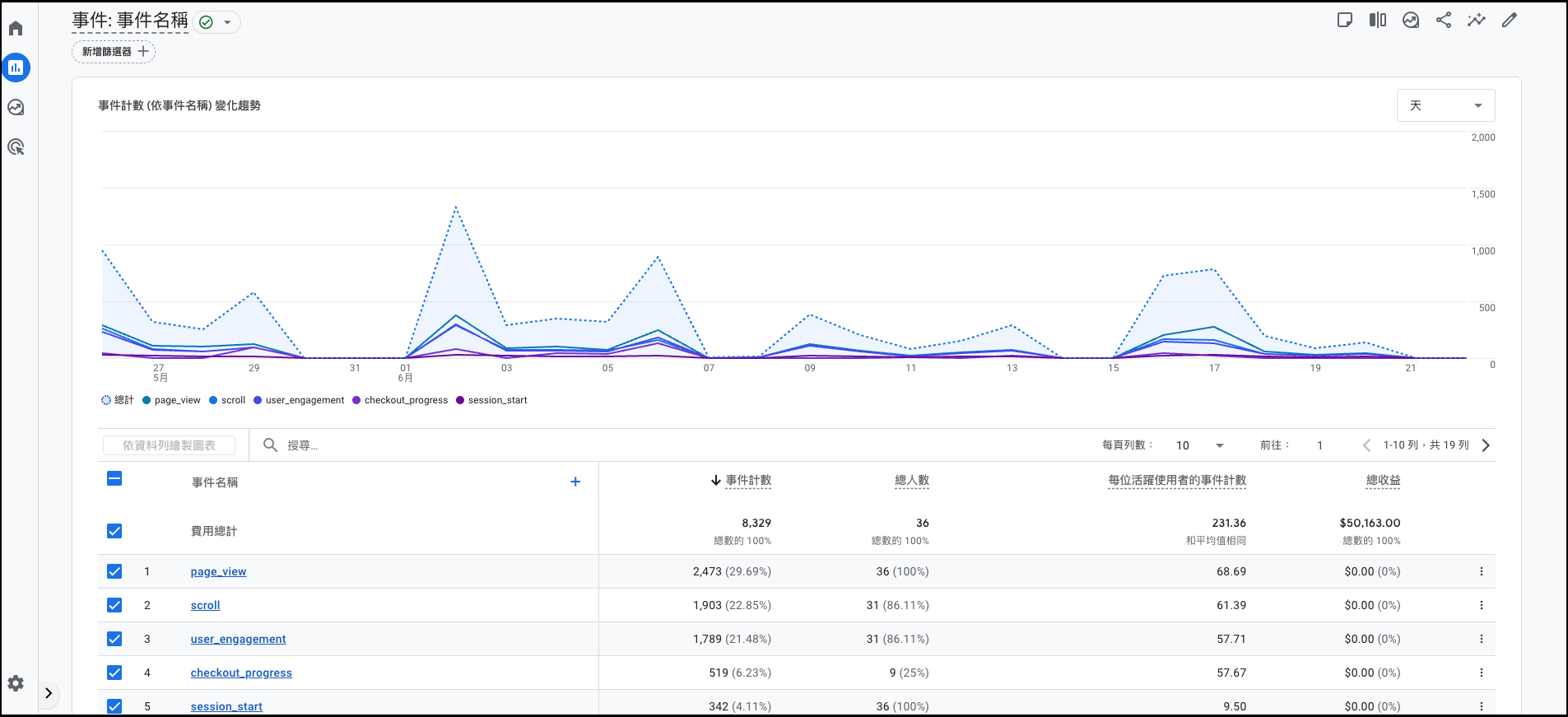
Task: Open the annotations note icon
Action: [x=1345, y=20]
